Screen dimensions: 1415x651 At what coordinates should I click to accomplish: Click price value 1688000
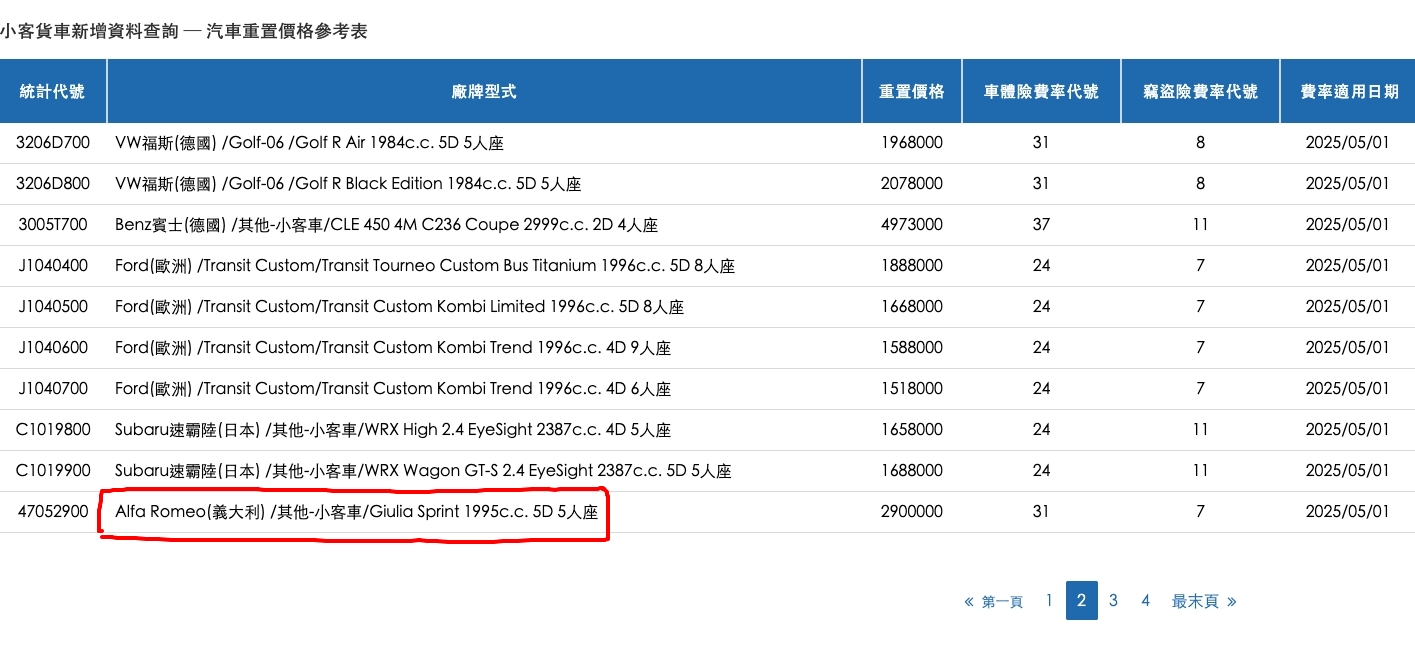[x=912, y=471]
